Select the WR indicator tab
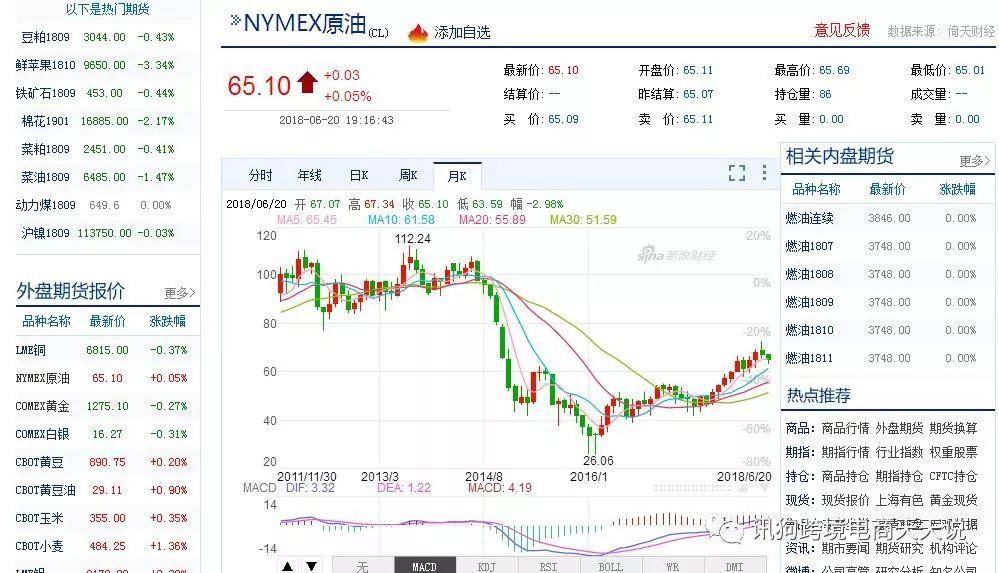This screenshot has height=573, width=999. tap(672, 566)
